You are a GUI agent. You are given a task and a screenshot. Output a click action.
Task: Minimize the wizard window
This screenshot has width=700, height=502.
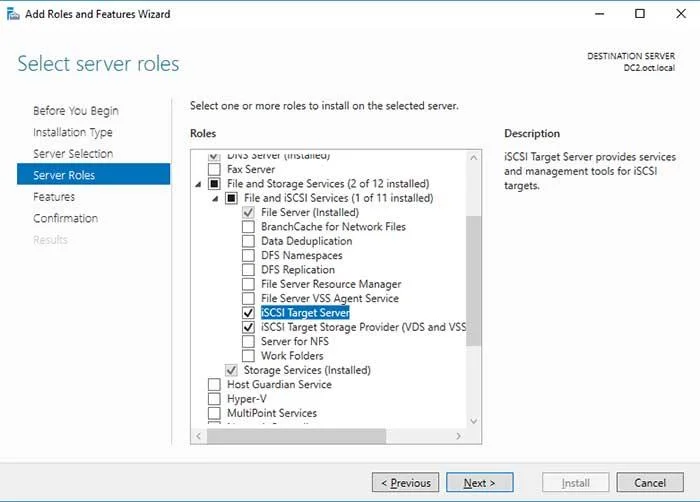(600, 14)
